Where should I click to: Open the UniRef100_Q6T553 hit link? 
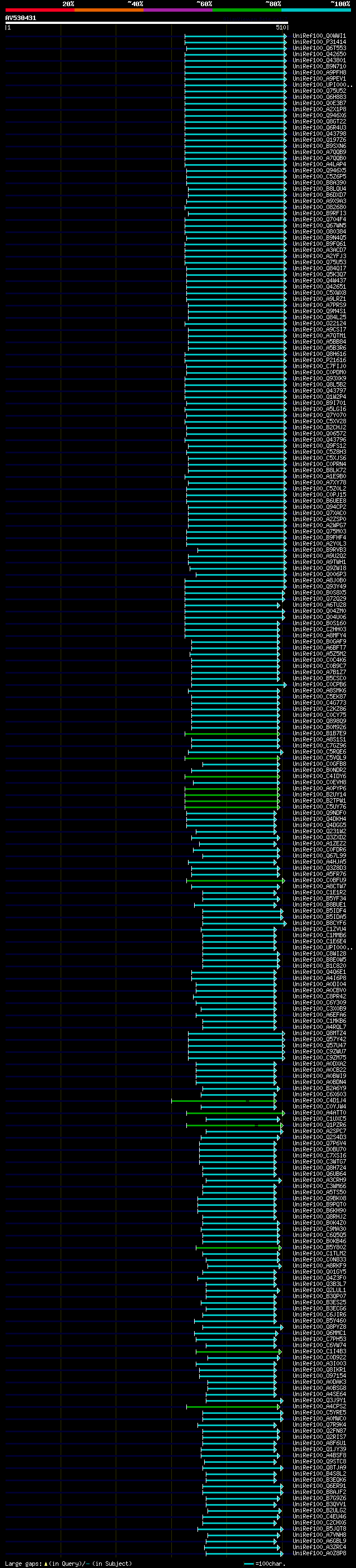point(319,48)
